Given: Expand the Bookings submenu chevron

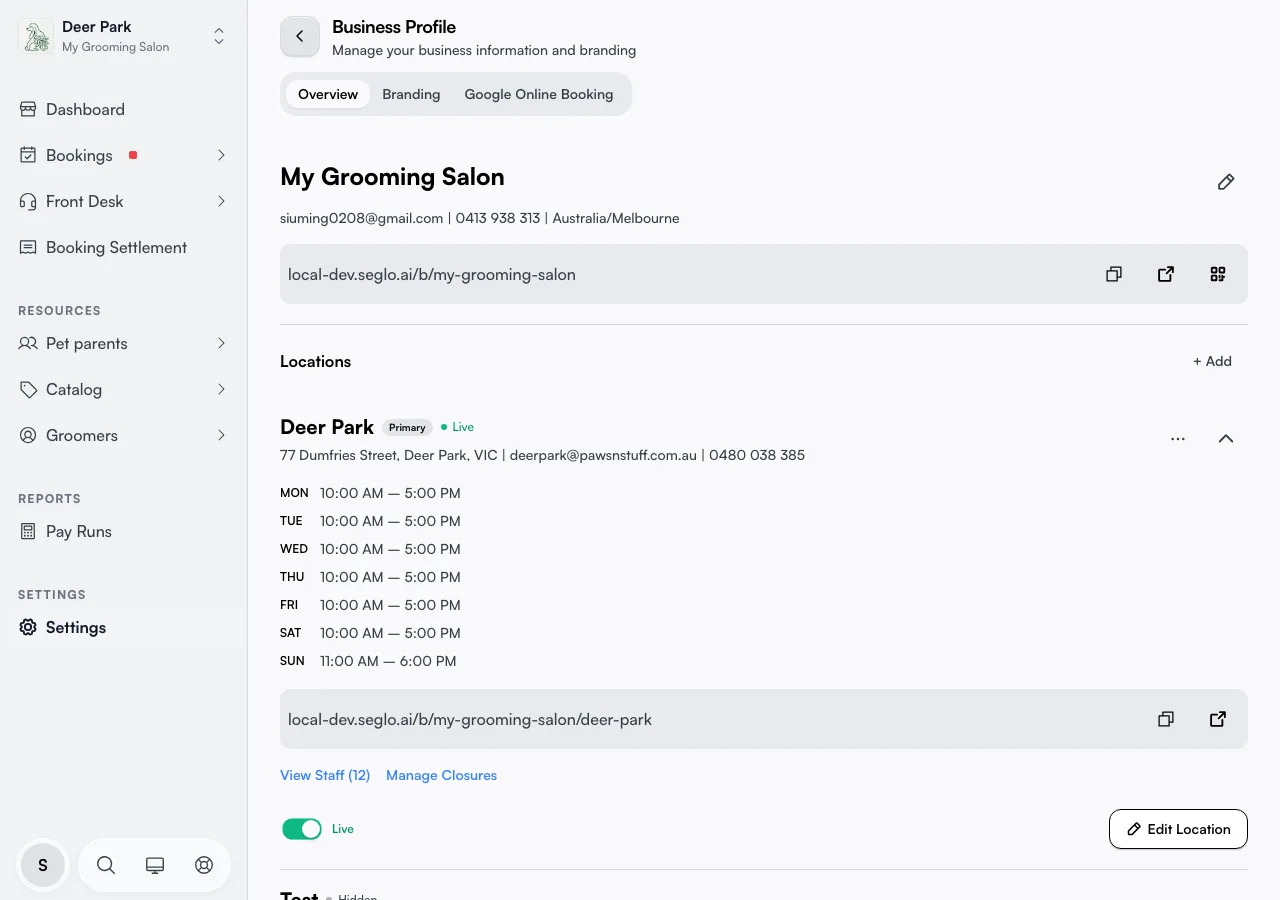Looking at the screenshot, I should (x=221, y=155).
